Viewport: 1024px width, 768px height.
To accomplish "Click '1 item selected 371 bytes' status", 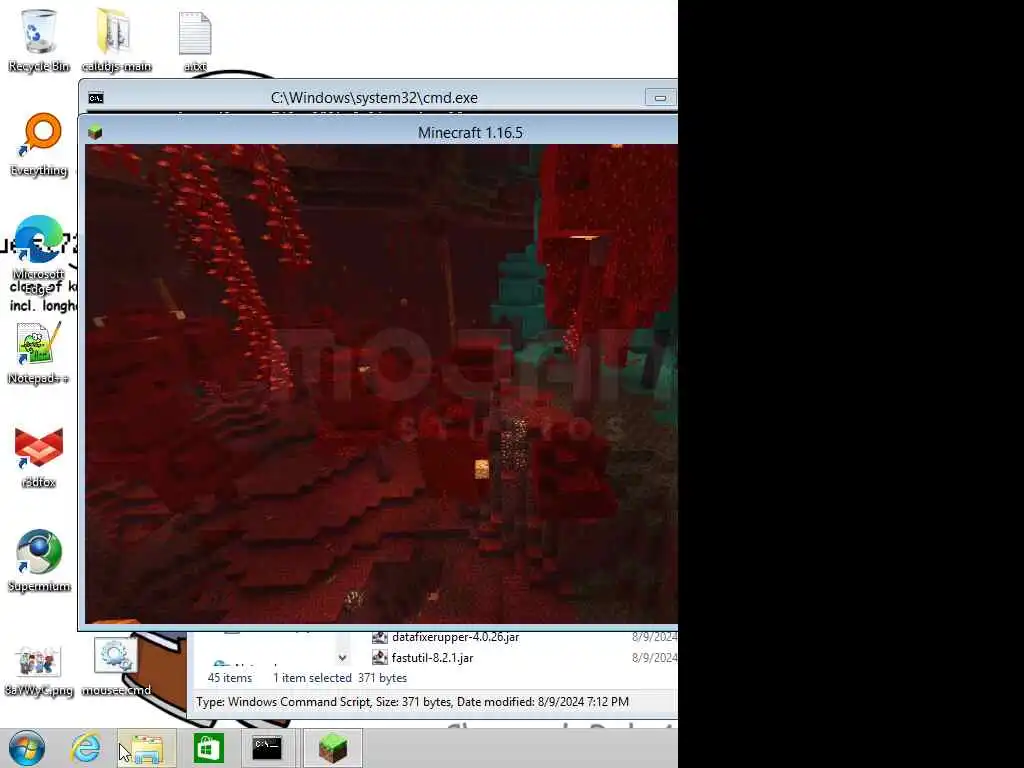I will click(340, 678).
